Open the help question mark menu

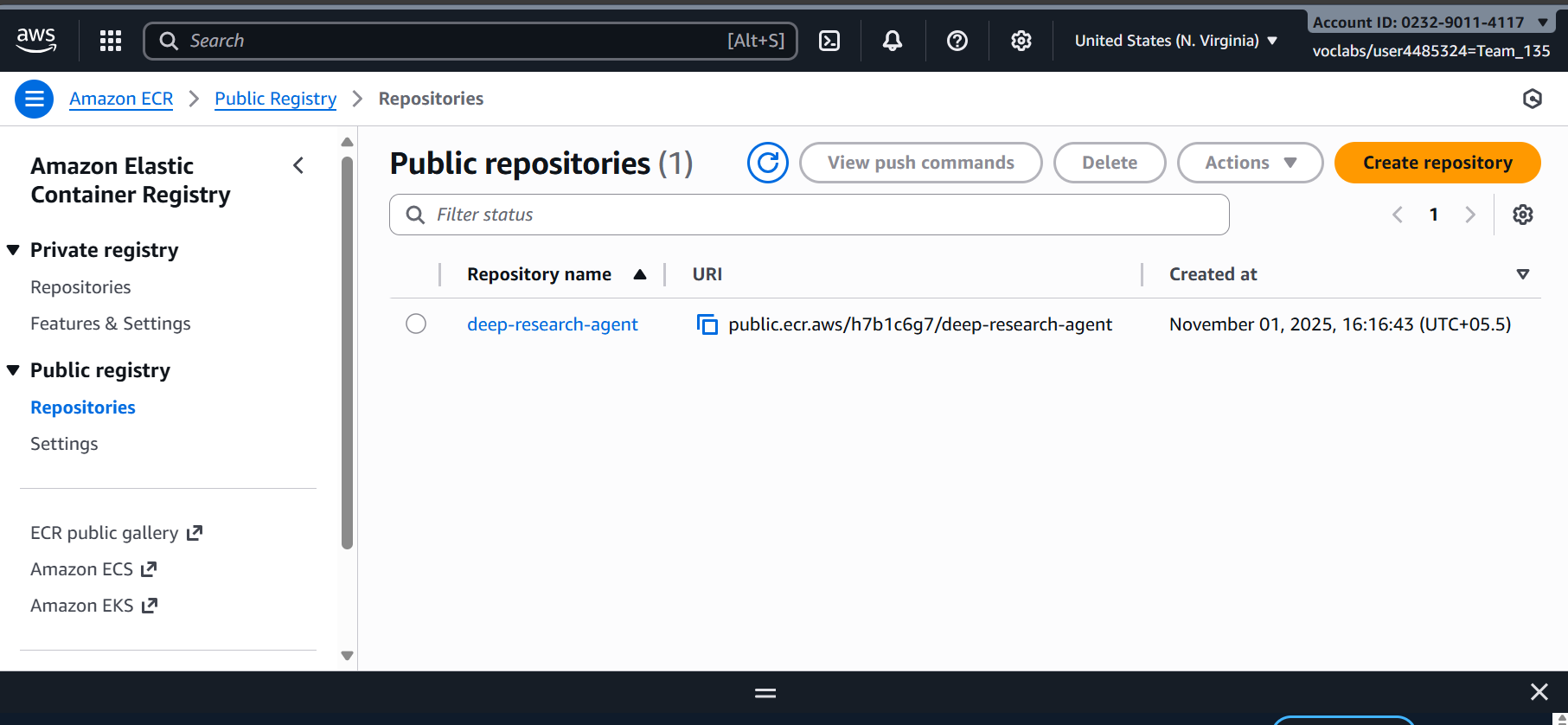click(x=957, y=41)
